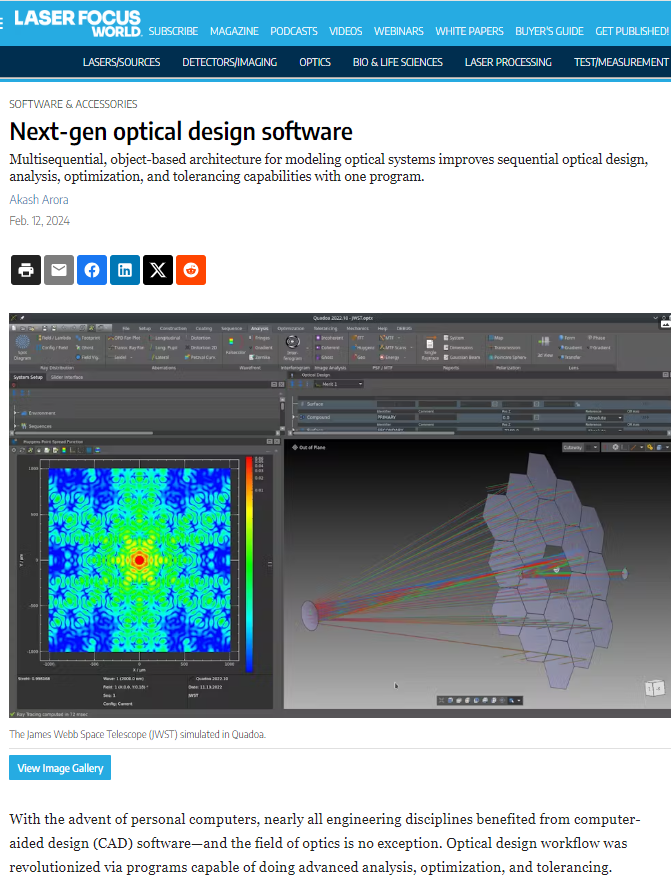
Task: Click the View Image Gallery button
Action: pyautogui.click(x=60, y=768)
